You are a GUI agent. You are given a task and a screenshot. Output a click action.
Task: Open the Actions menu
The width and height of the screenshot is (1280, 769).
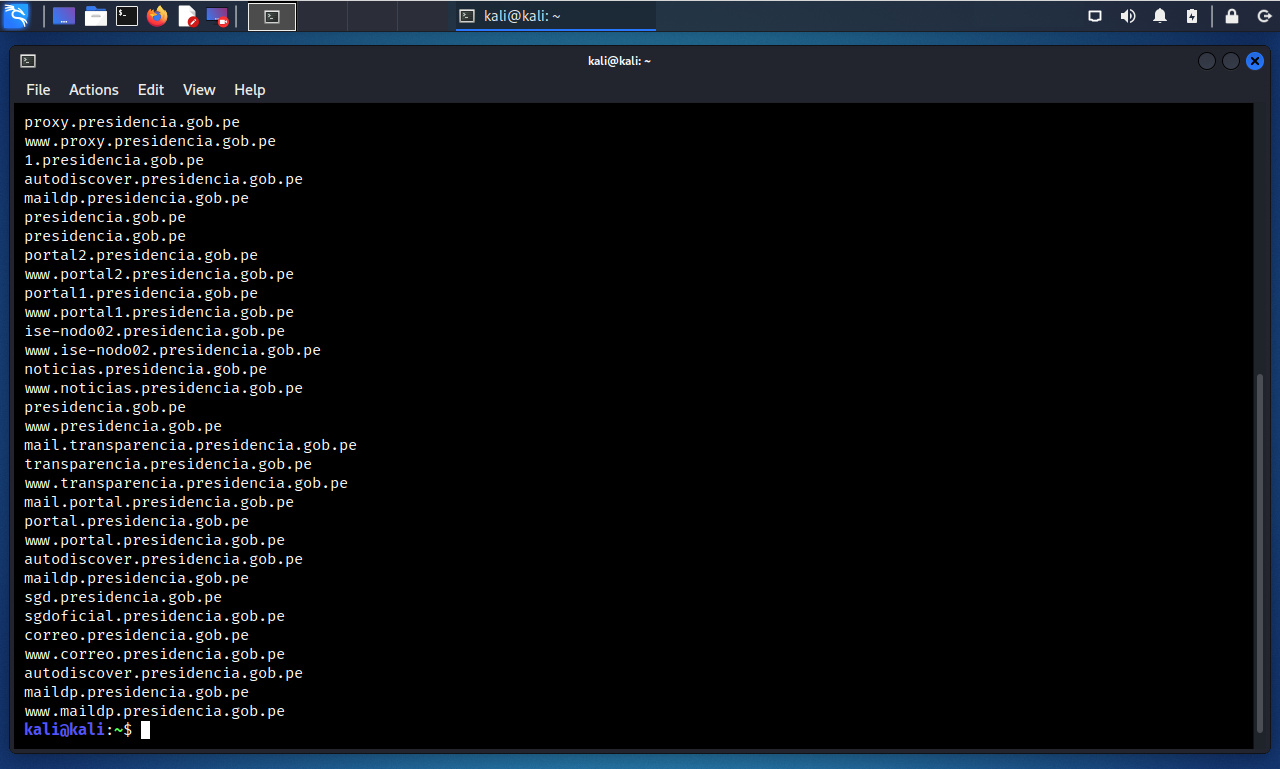point(94,90)
